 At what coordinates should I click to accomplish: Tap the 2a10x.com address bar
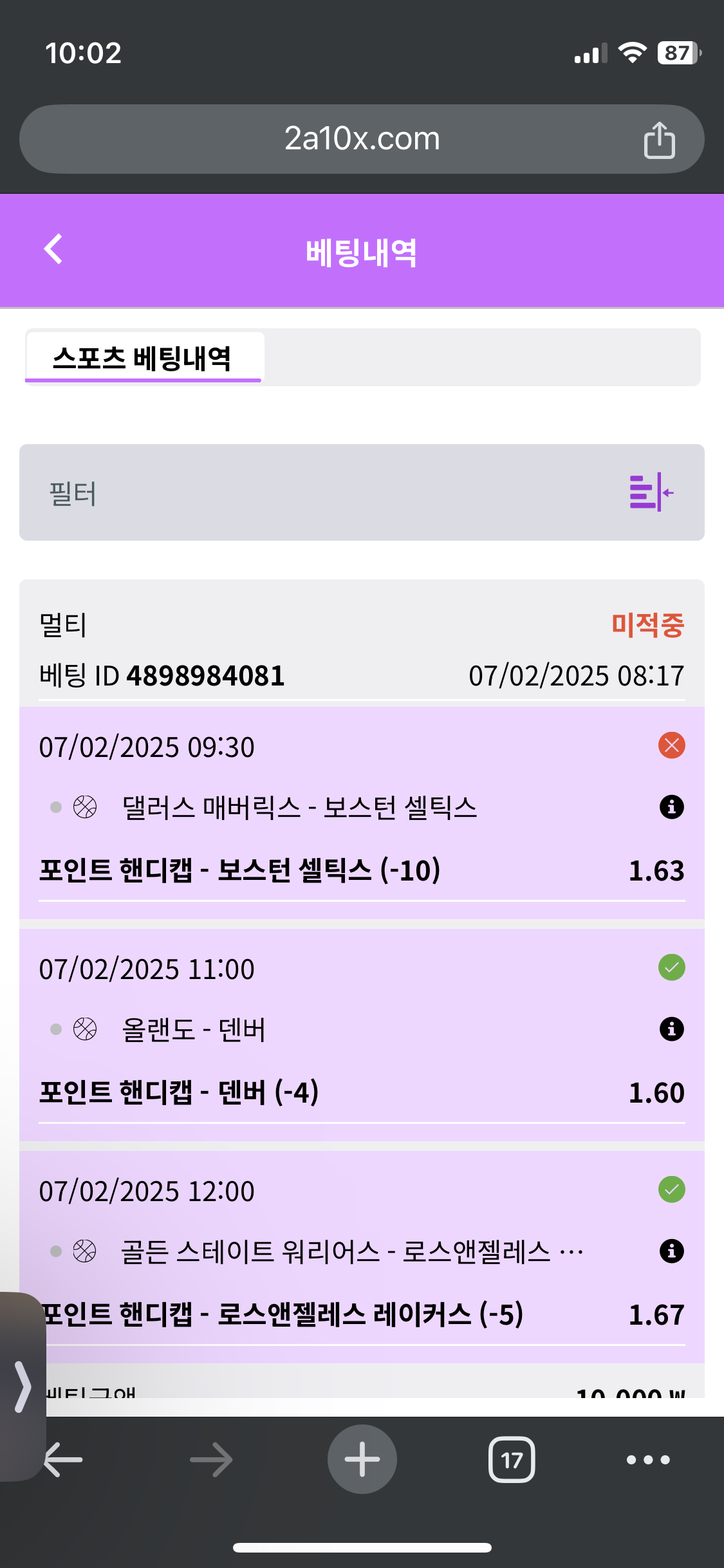[x=362, y=139]
